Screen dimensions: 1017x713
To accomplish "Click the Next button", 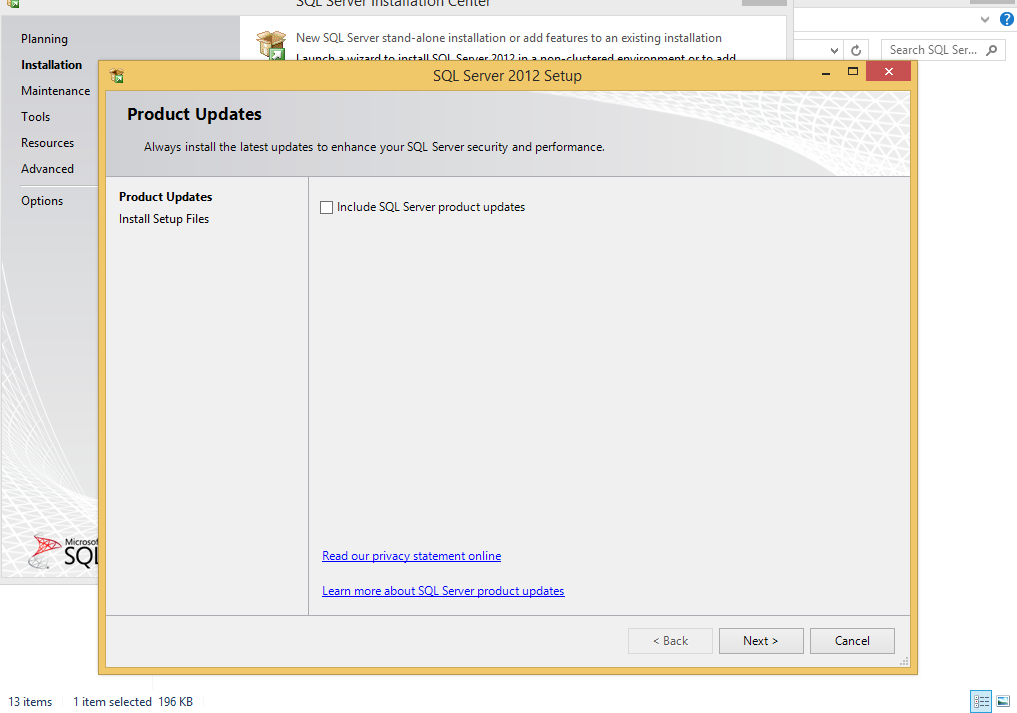I will click(761, 641).
